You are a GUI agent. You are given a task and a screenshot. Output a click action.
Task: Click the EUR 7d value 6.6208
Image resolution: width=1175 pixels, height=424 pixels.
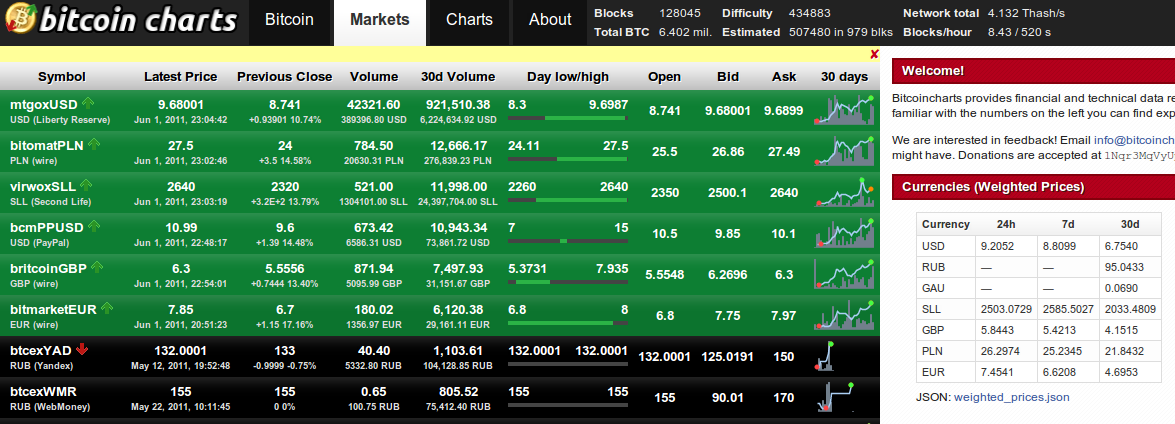(x=1058, y=372)
